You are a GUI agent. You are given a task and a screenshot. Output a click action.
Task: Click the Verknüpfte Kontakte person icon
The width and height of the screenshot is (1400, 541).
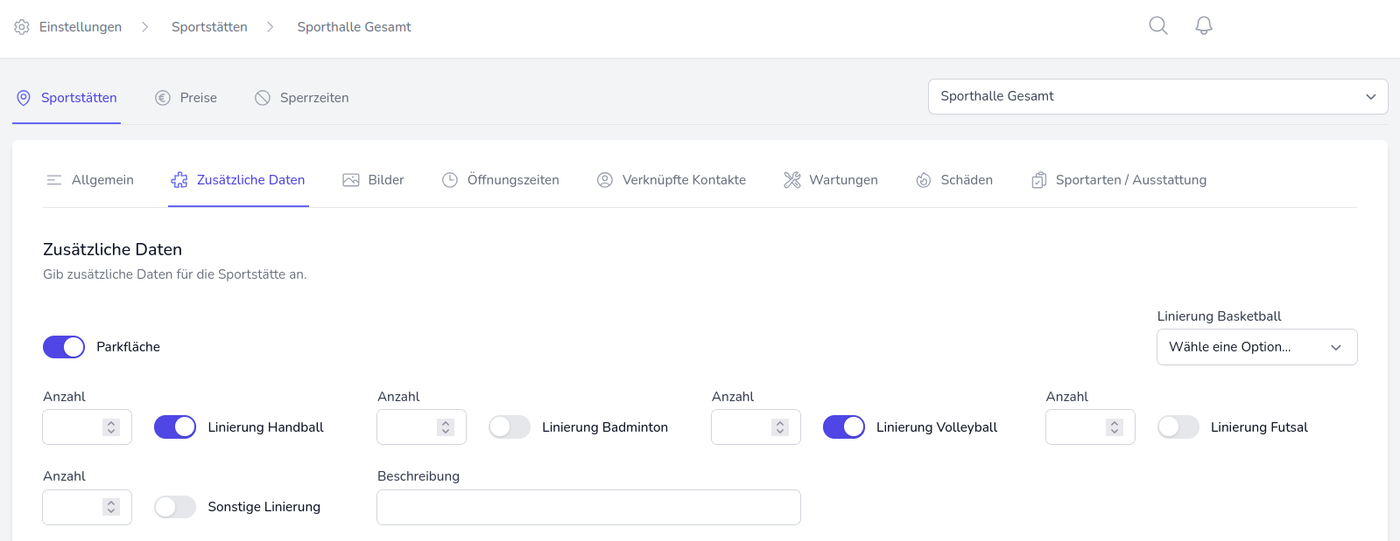pyautogui.click(x=605, y=180)
